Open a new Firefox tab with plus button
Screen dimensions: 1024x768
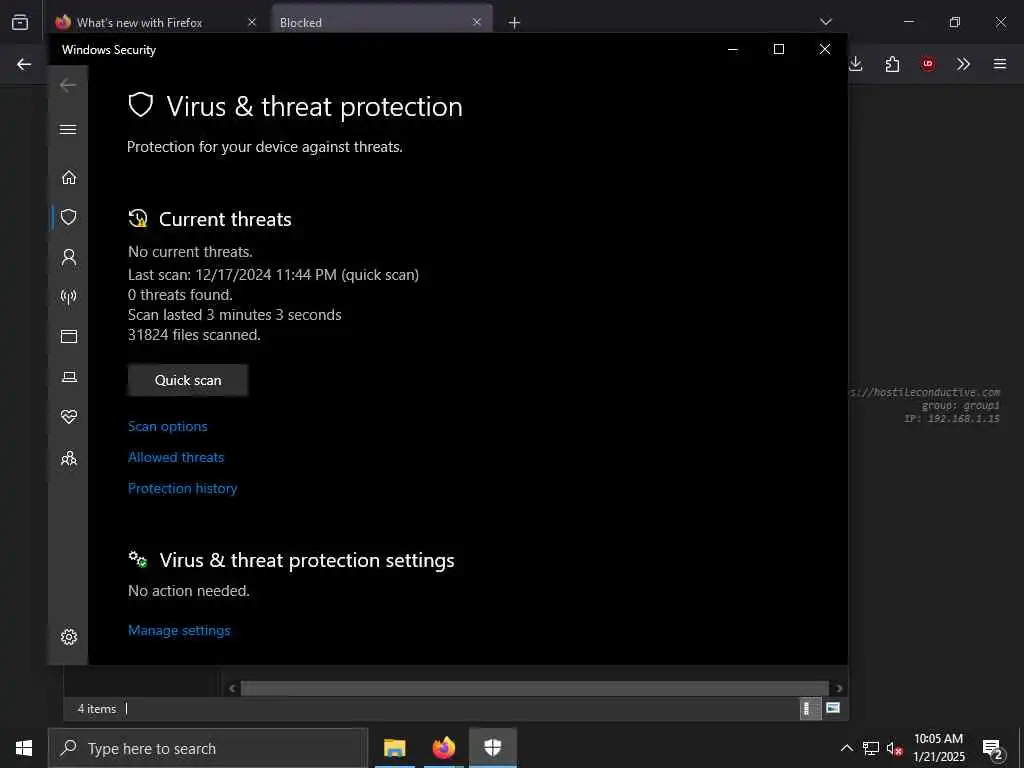coord(514,23)
